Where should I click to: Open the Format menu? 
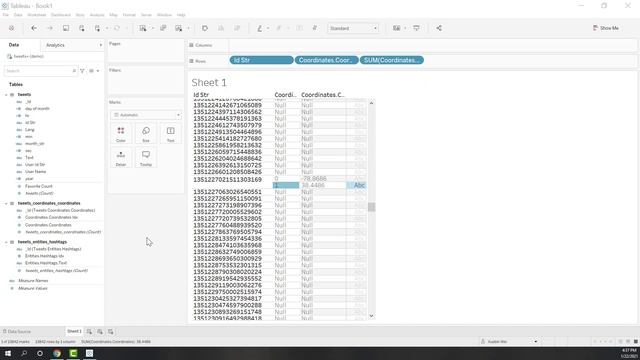(x=129, y=15)
